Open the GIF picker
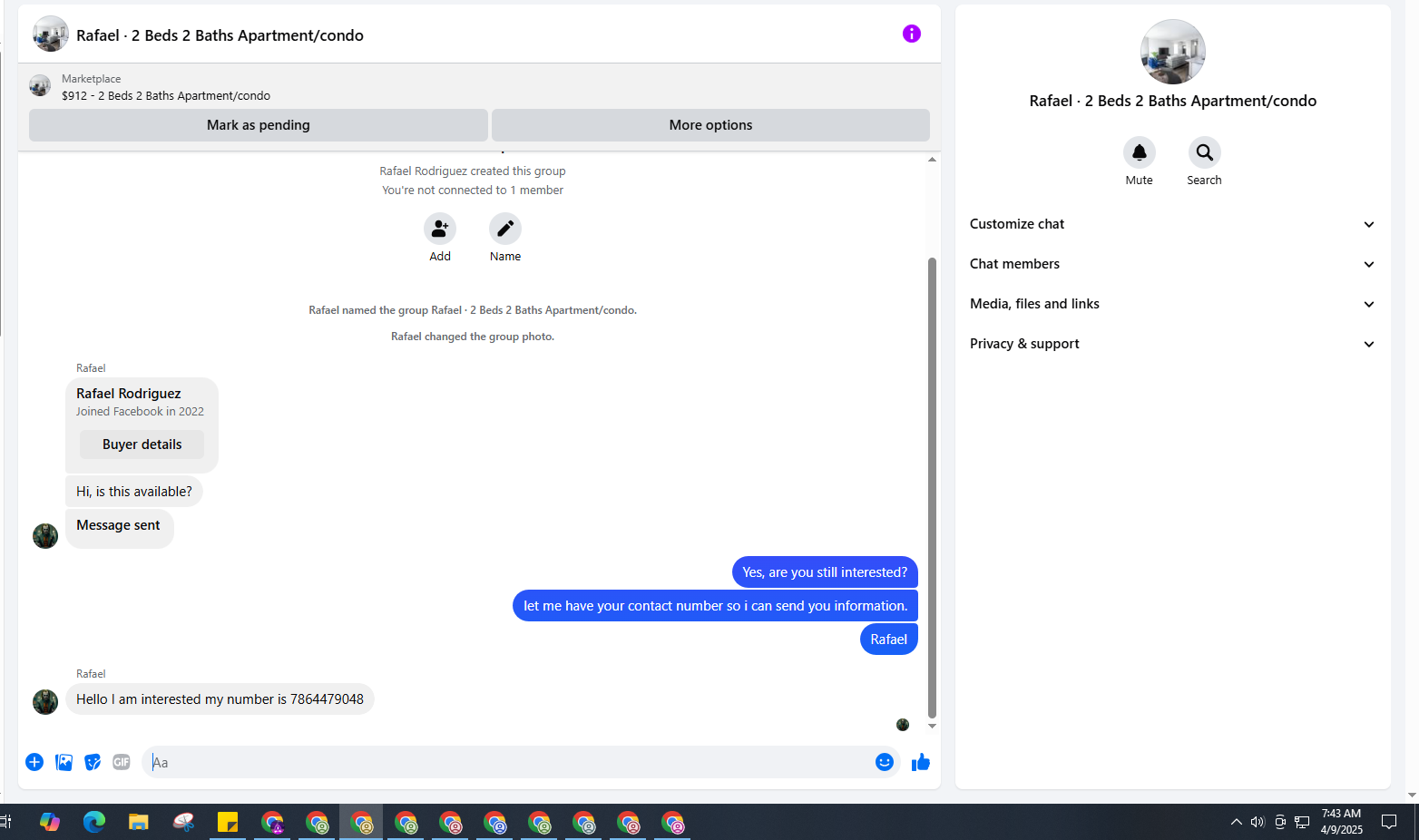The image size is (1419, 840). 122,762
